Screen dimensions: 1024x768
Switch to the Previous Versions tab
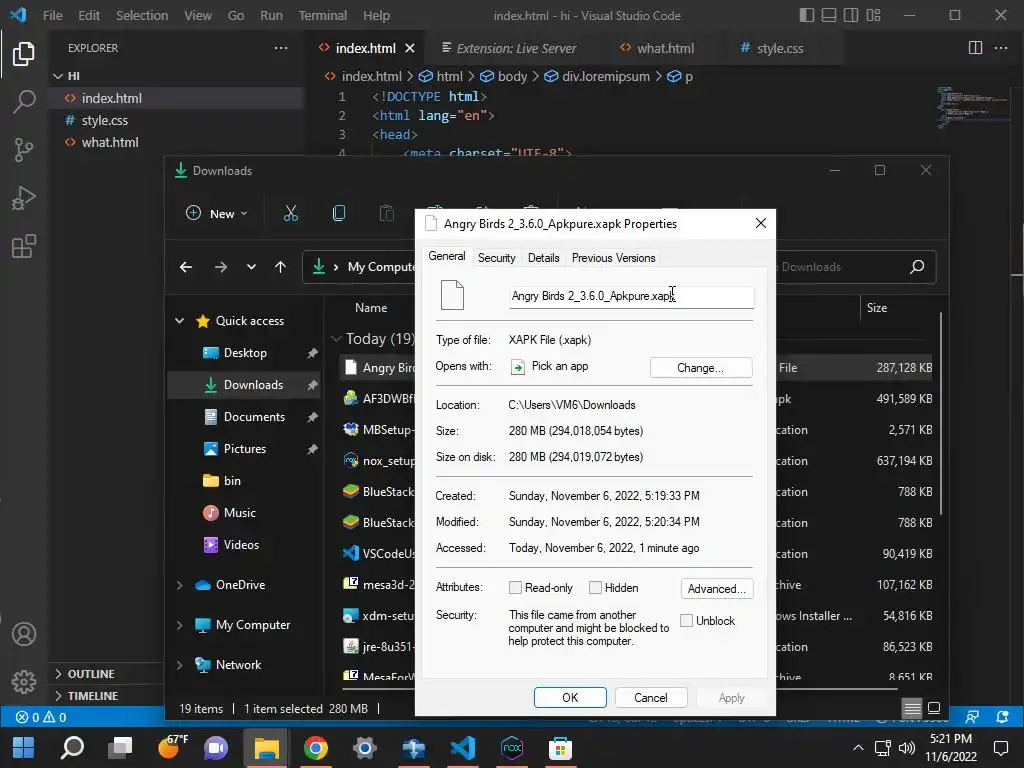(x=613, y=257)
